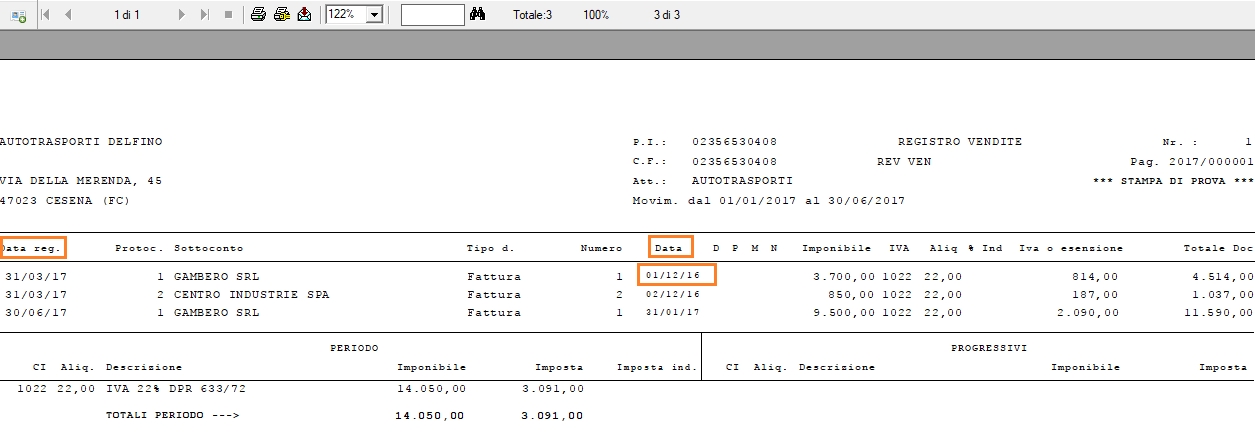Click the '1 di 1' page indicator

pos(127,16)
